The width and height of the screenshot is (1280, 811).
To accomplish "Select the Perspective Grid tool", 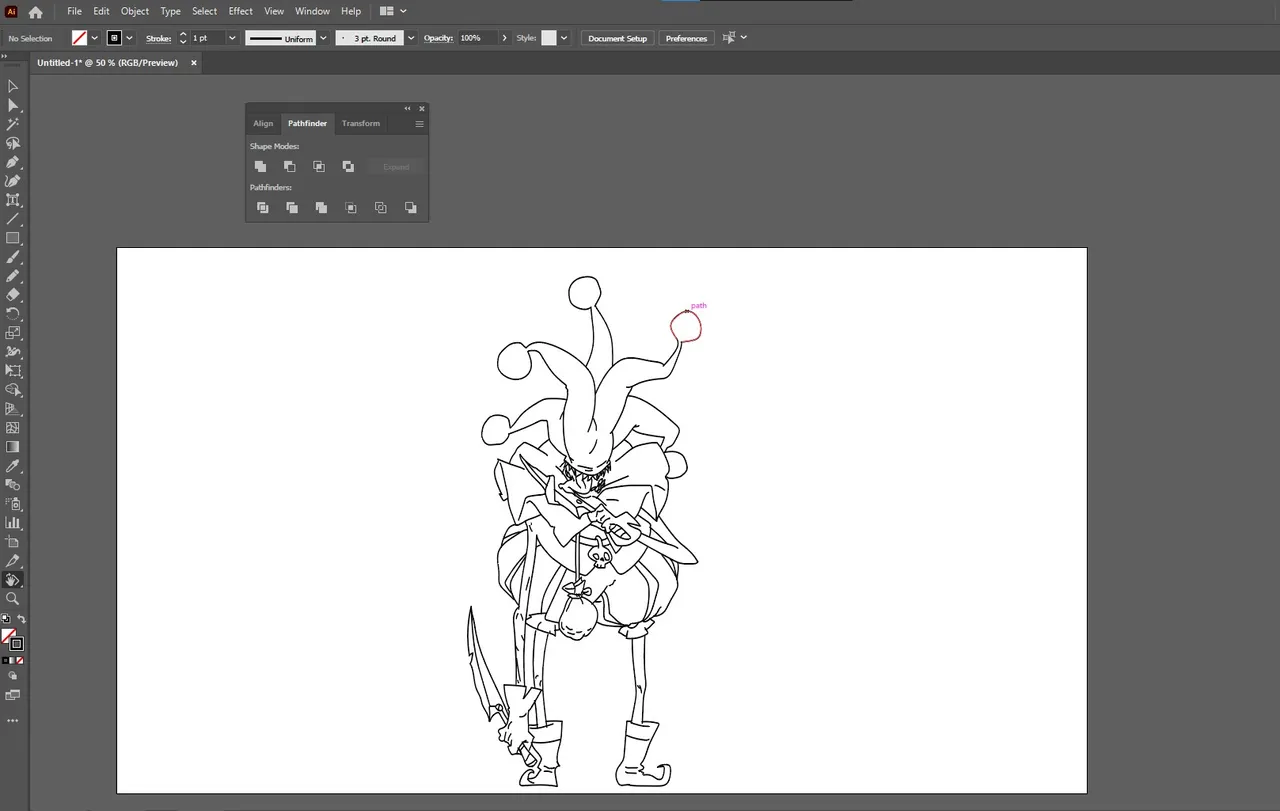I will [13, 409].
